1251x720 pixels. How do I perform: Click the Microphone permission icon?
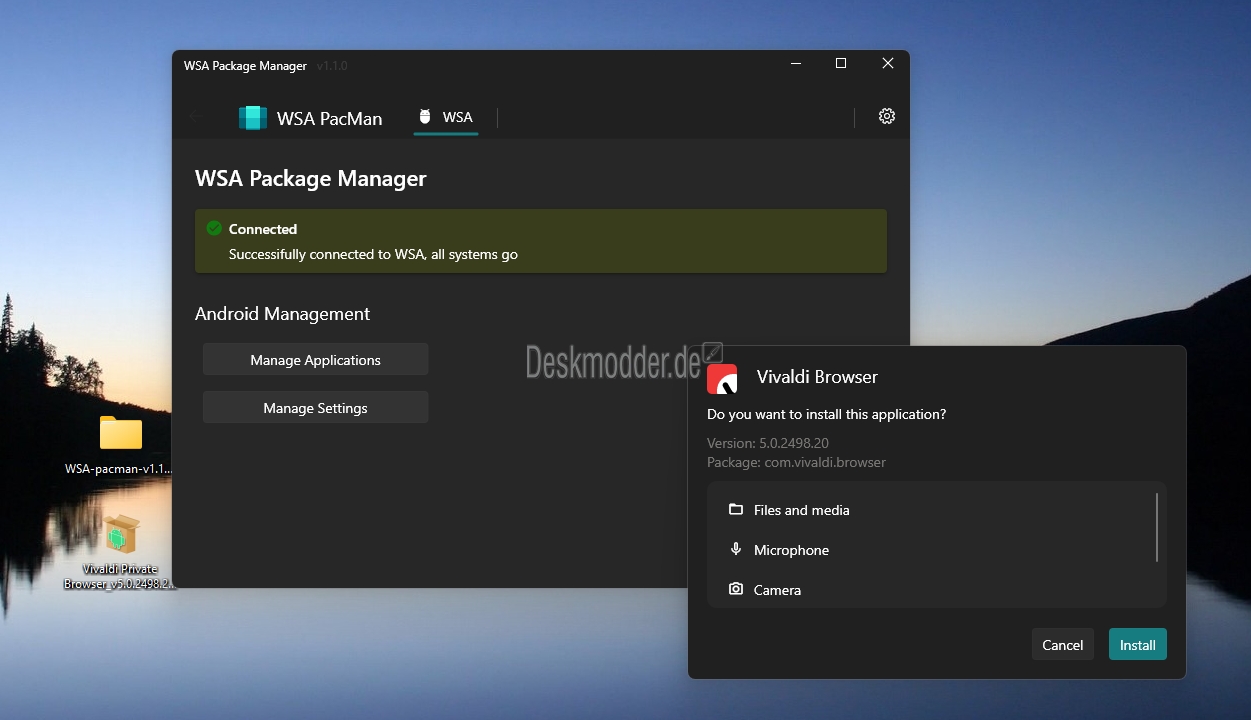(x=736, y=549)
